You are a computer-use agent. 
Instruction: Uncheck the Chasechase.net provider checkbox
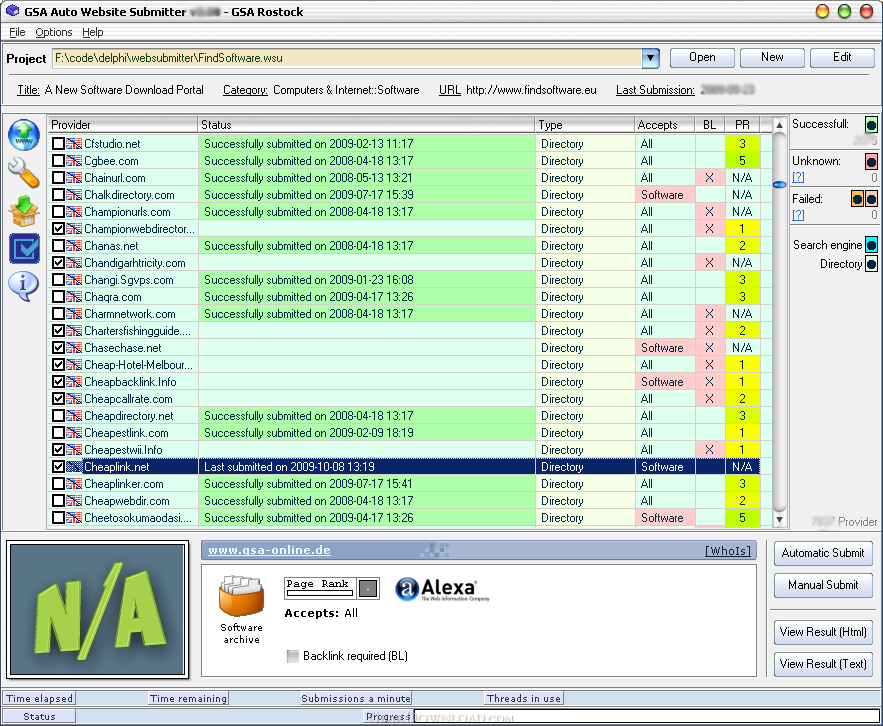tap(58, 348)
